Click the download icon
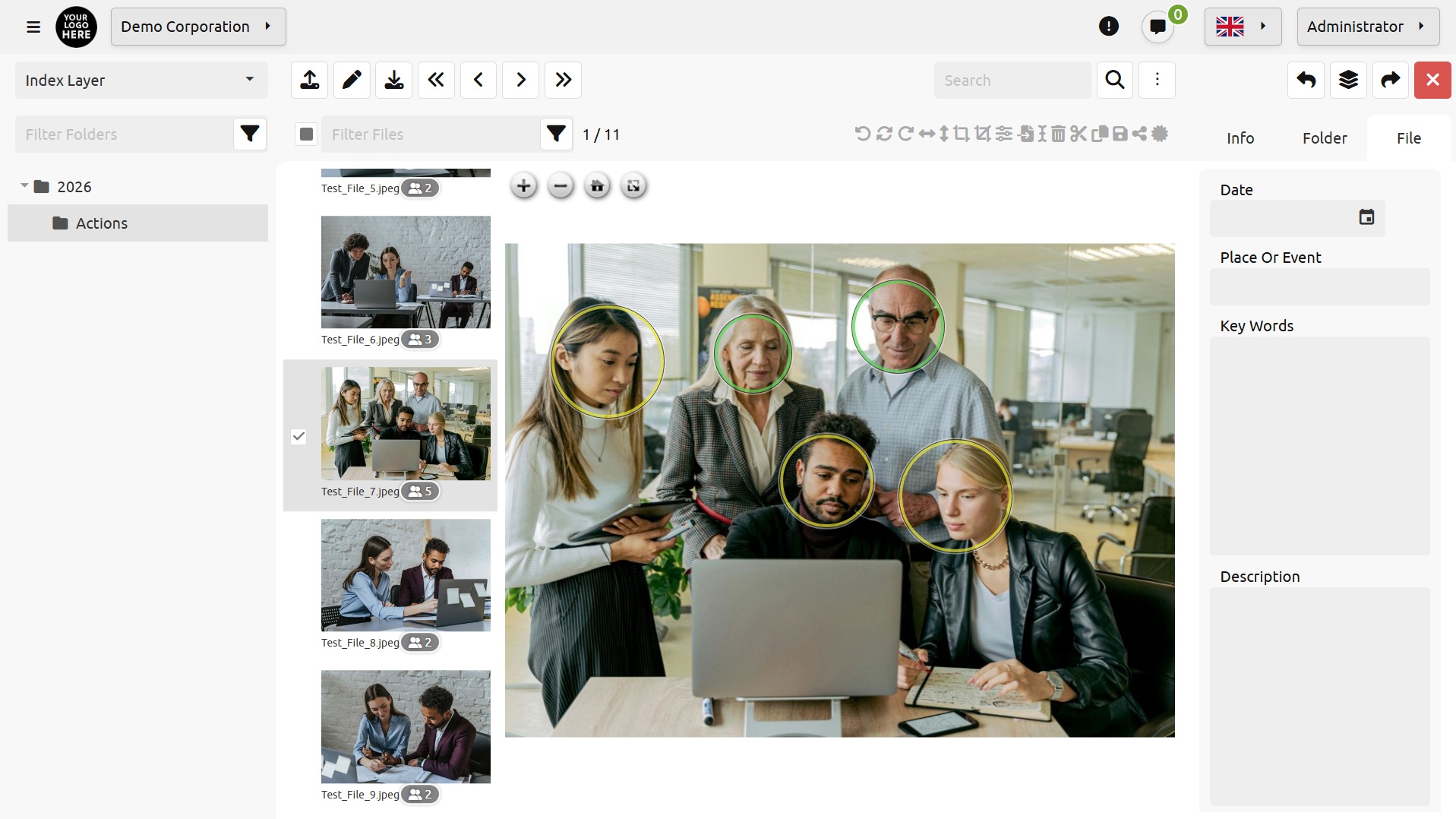This screenshot has height=819, width=1456. tap(393, 80)
